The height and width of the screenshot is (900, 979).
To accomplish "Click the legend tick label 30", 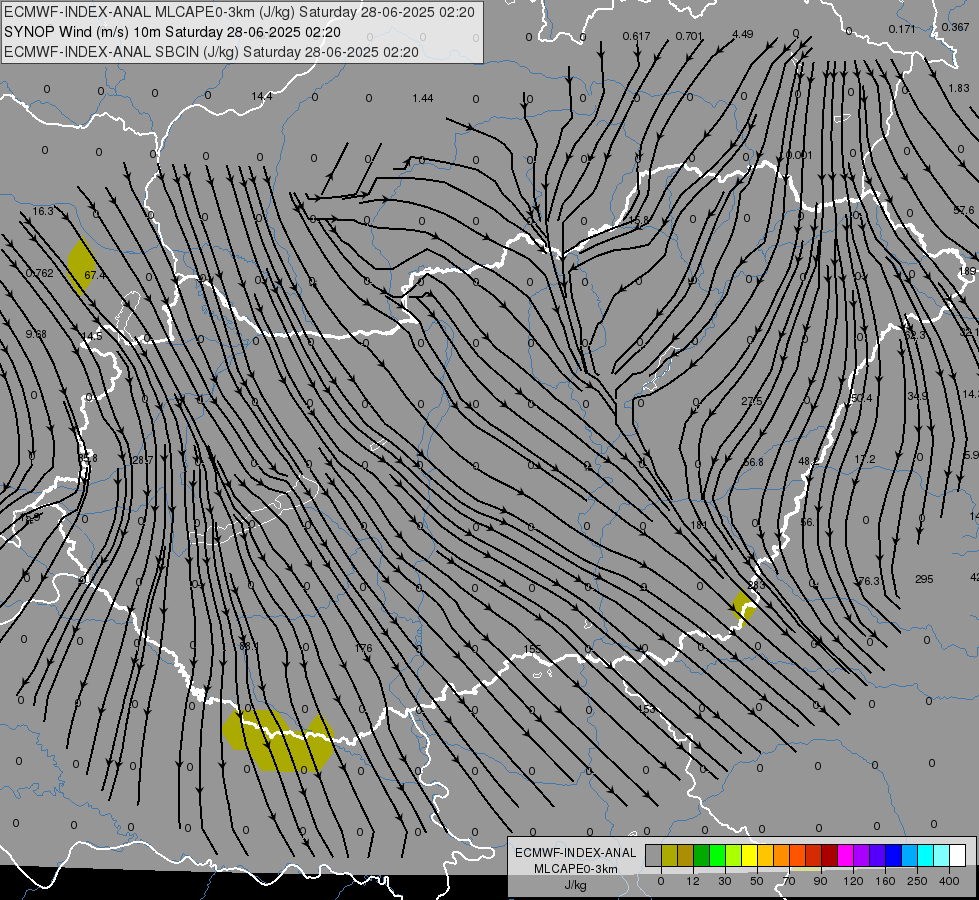I will (x=725, y=881).
